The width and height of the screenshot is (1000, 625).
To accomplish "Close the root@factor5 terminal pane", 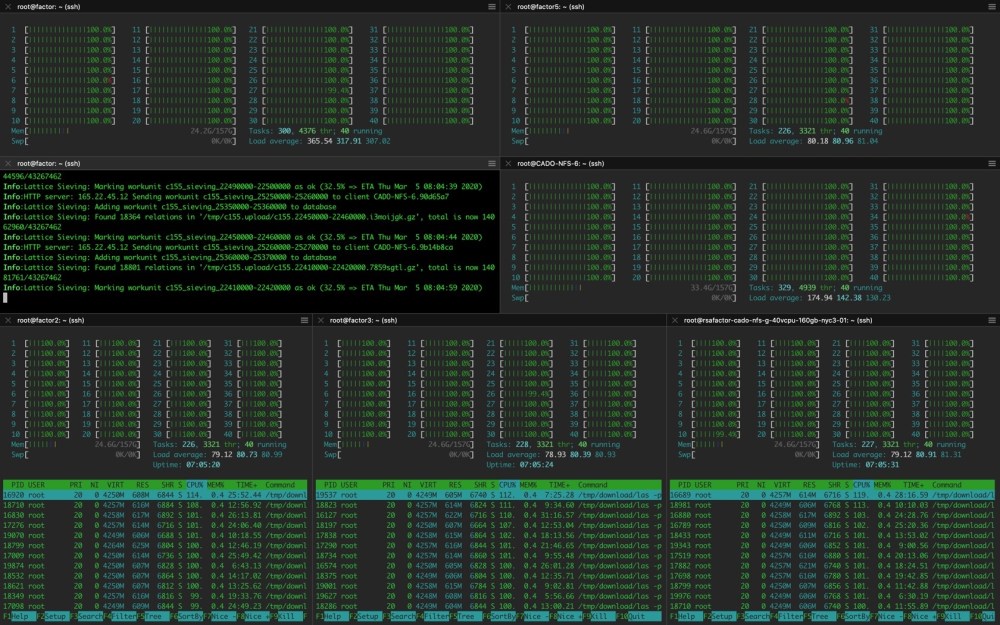I will click(x=507, y=7).
